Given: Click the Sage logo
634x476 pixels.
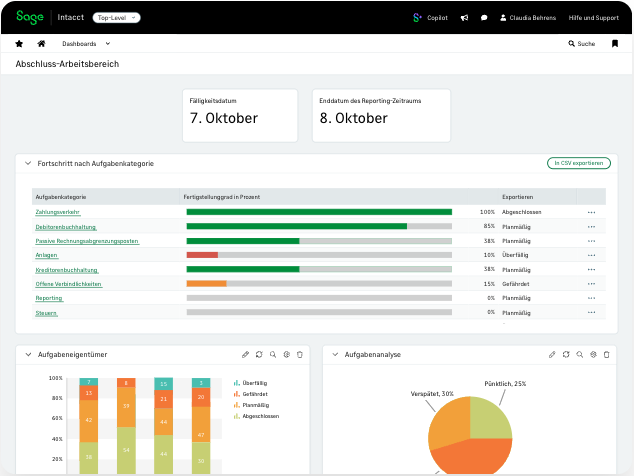Looking at the screenshot, I should tap(30, 17).
